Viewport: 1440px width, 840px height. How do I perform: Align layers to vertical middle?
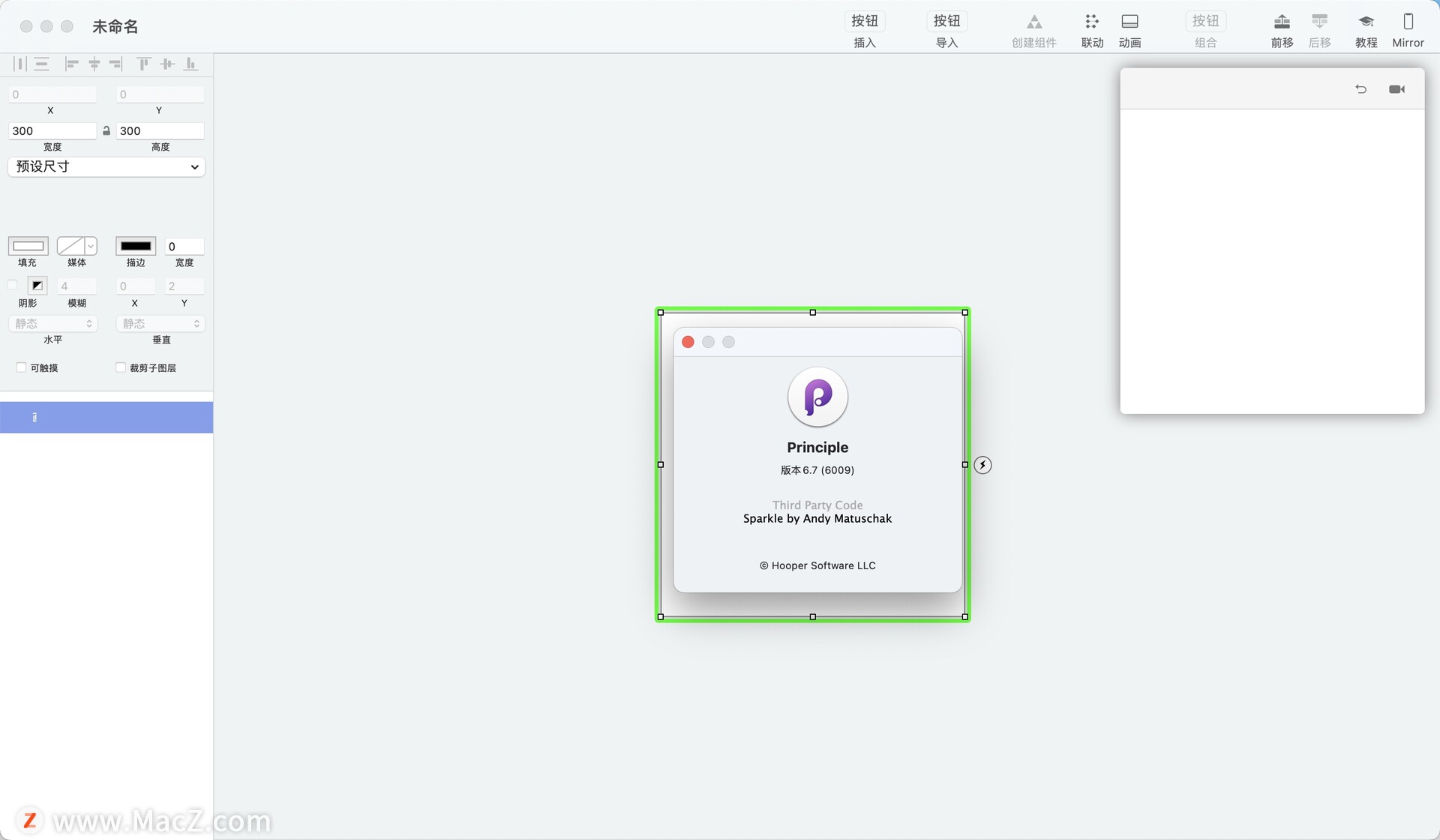tap(167, 64)
